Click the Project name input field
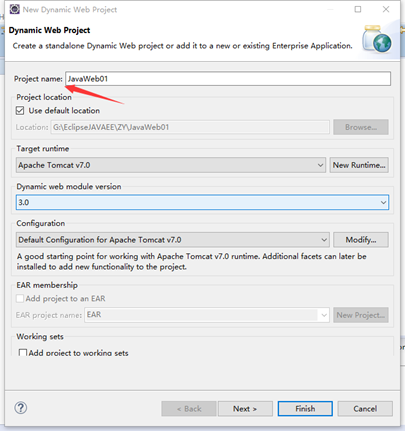Viewport: 405px width, 431px height. 228,79
